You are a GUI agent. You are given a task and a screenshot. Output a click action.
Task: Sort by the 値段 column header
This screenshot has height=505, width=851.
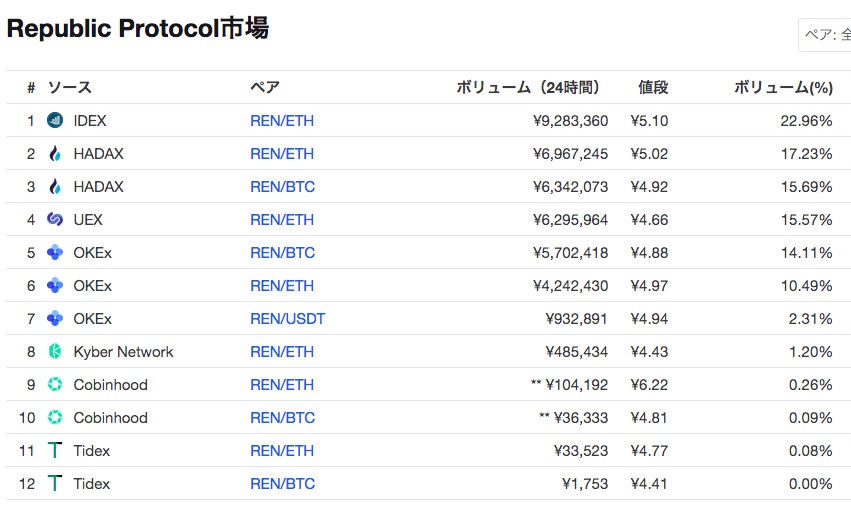653,87
